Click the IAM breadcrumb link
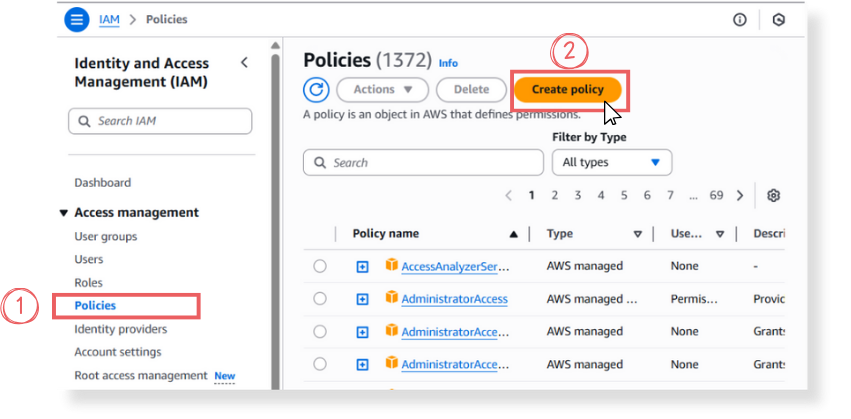The width and height of the screenshot is (851, 419). [x=109, y=20]
